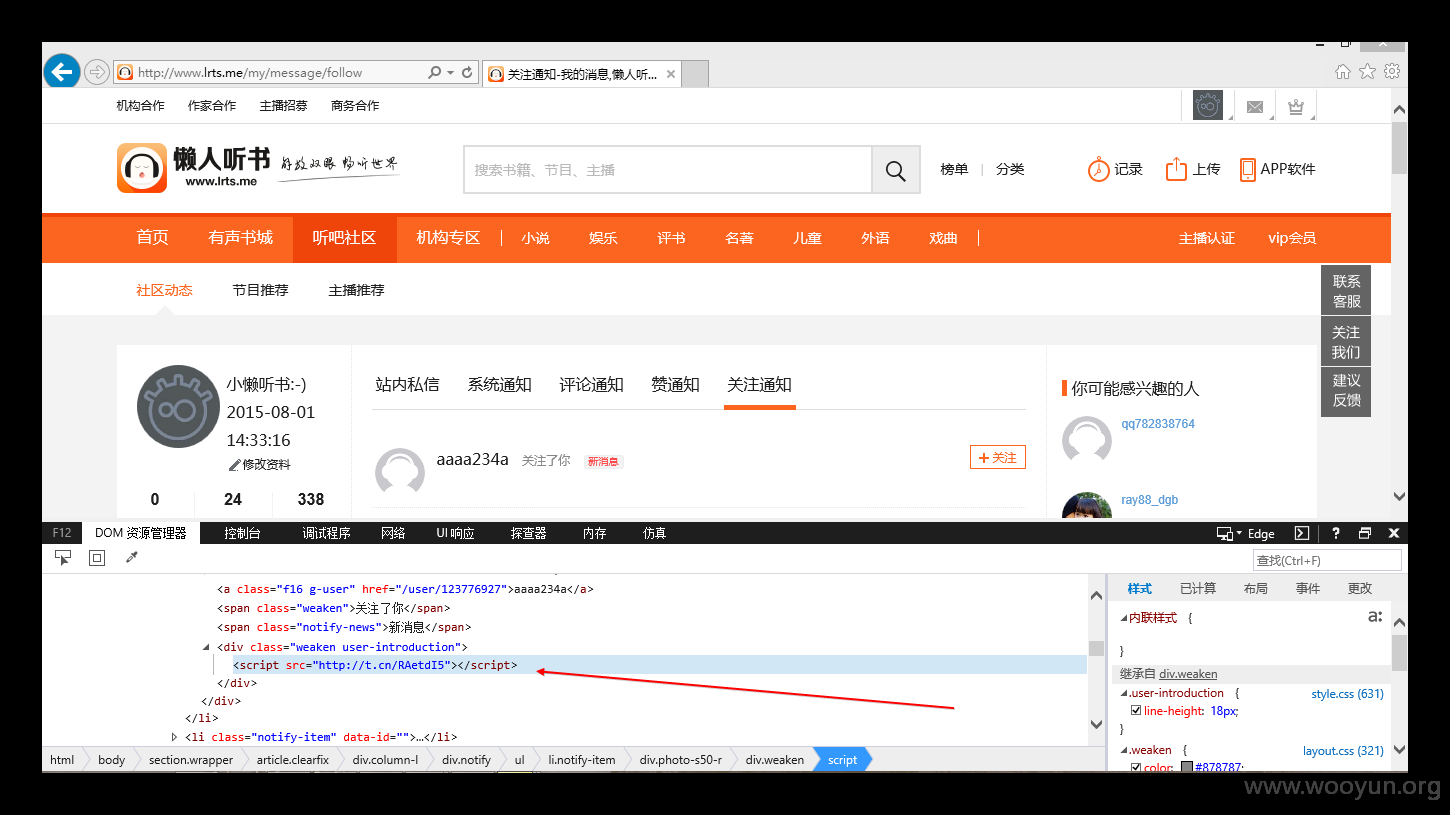This screenshot has height=815, width=1450.
Task: Open the IE home icon
Action: point(1343,71)
